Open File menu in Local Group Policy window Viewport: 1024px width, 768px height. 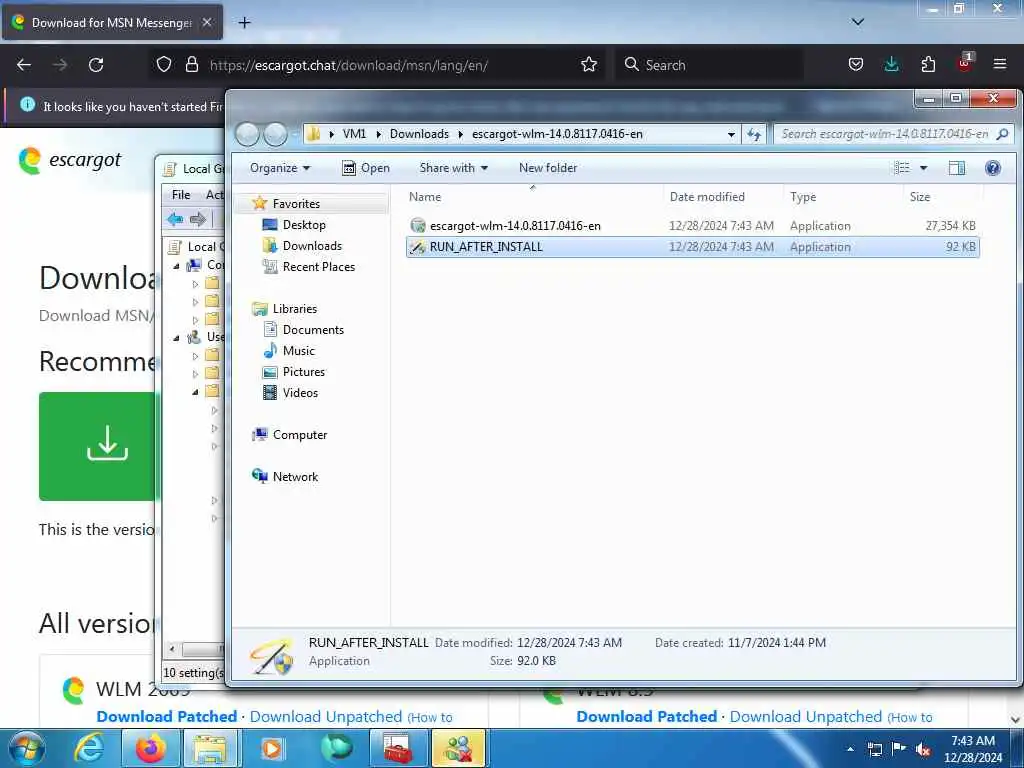pyautogui.click(x=181, y=195)
